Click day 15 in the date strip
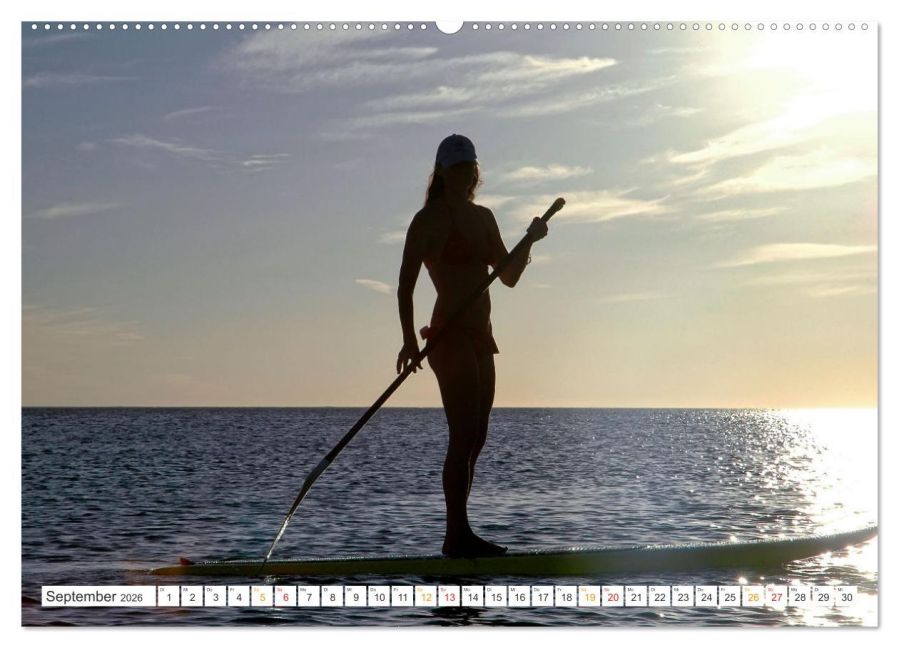 coord(497,596)
